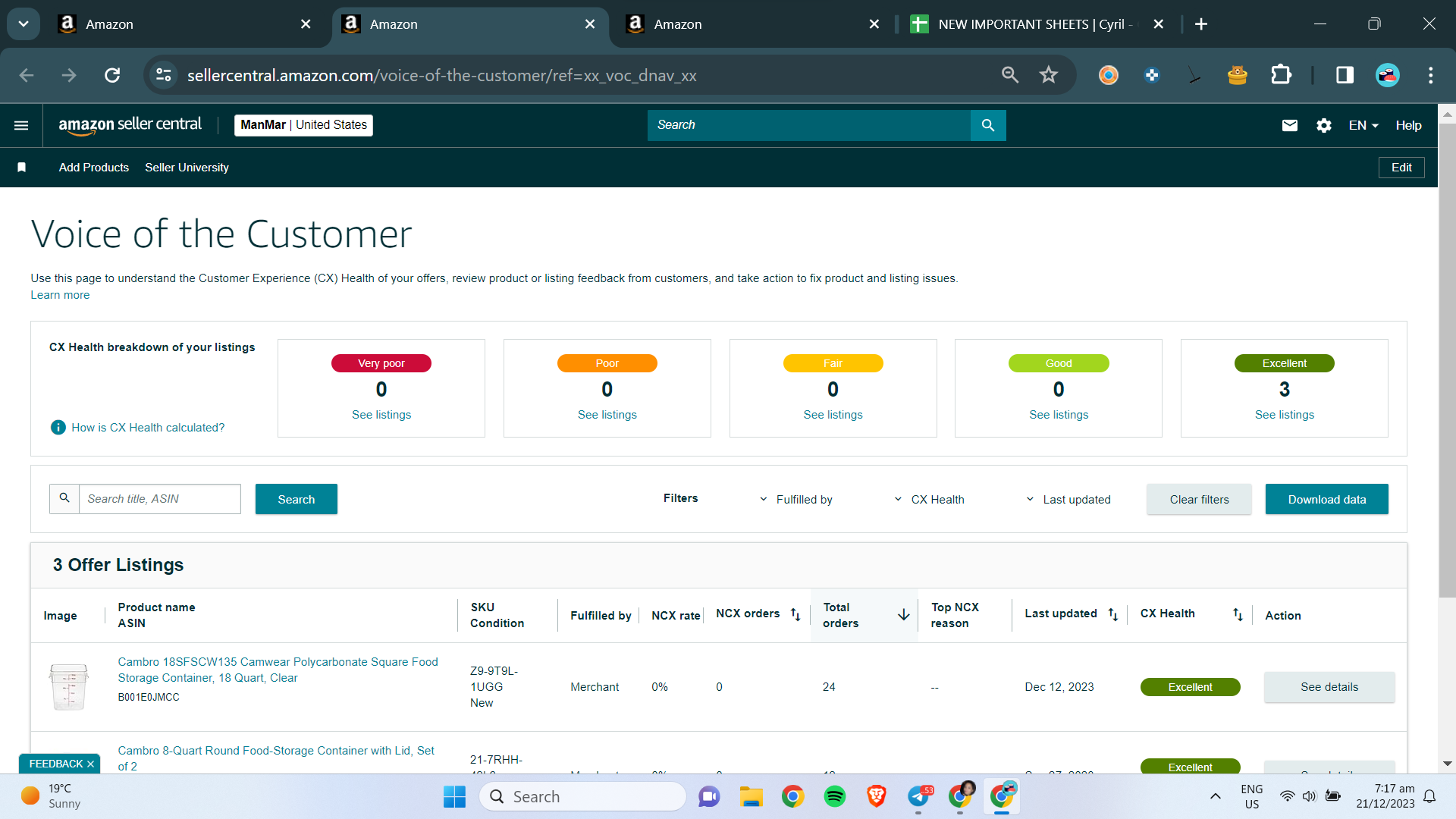Open Seller University menu item
1456x819 pixels.
coord(187,168)
